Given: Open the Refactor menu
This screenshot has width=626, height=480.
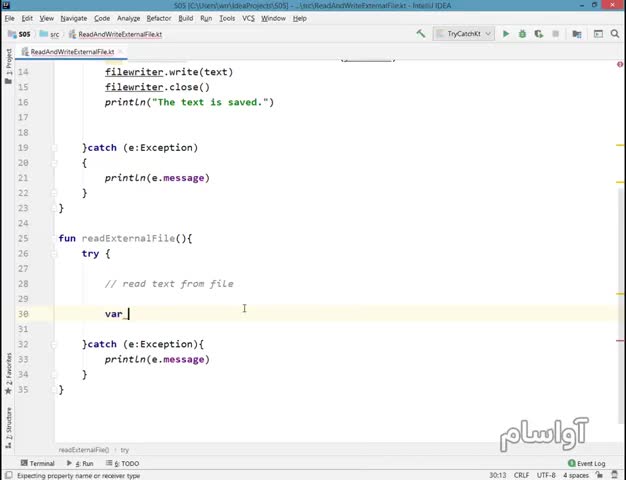Looking at the screenshot, I should tap(158, 18).
